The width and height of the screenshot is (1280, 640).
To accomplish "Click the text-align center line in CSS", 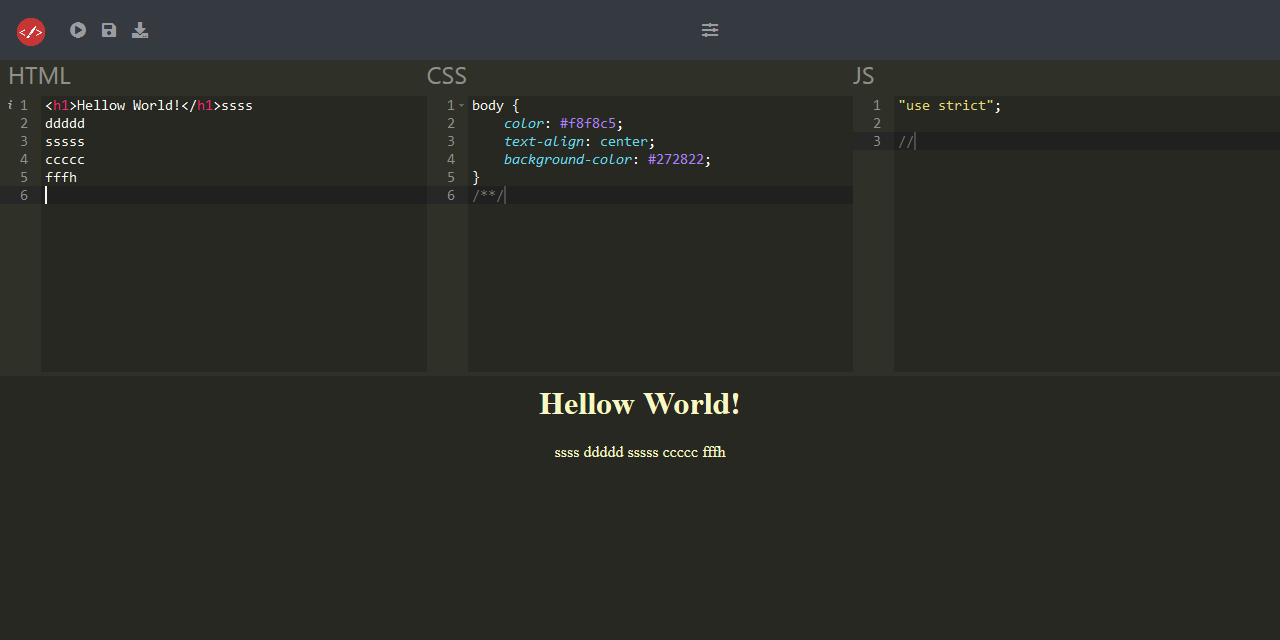I will point(579,141).
